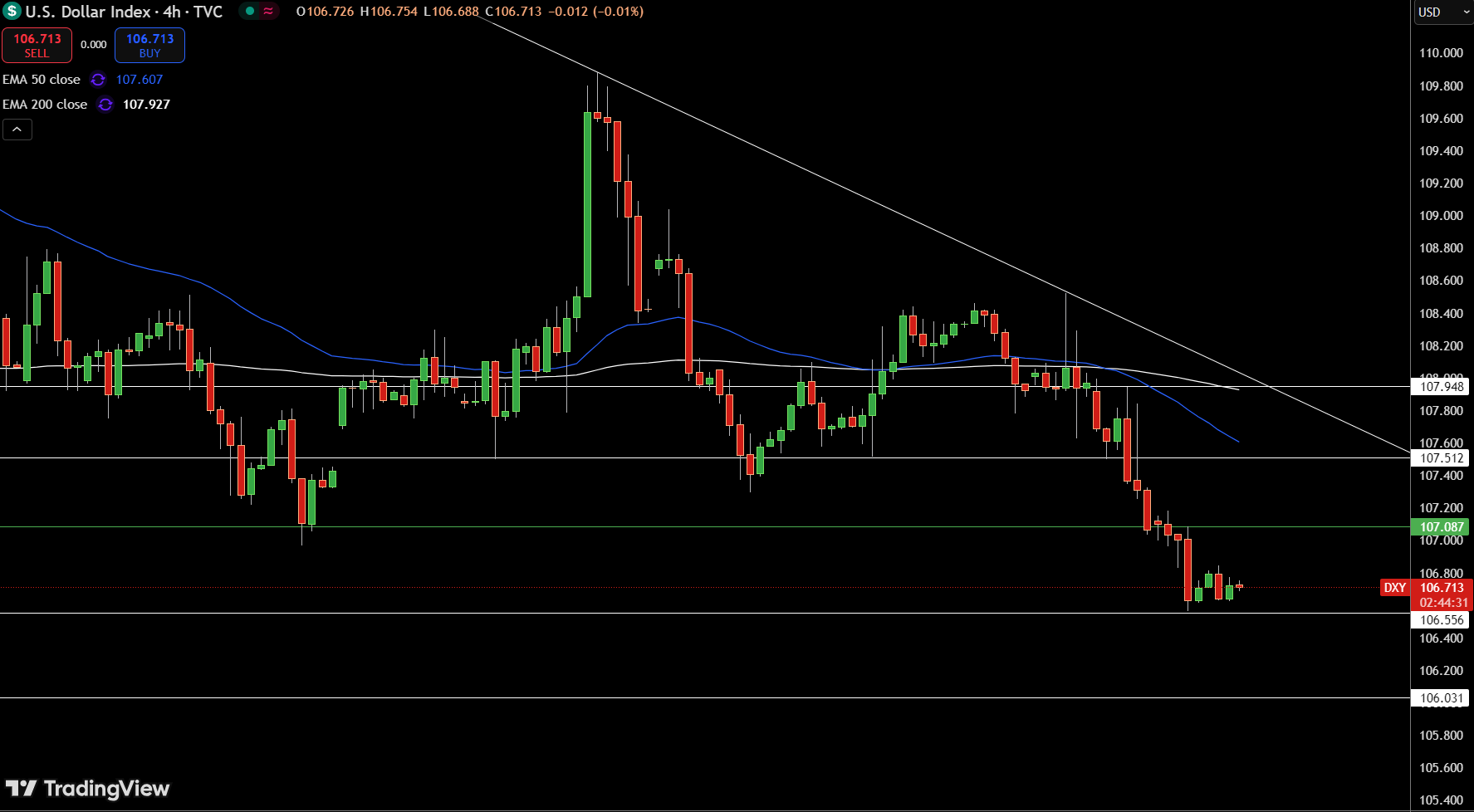Click the green market status dot
The width and height of the screenshot is (1474, 812).
click(x=249, y=11)
